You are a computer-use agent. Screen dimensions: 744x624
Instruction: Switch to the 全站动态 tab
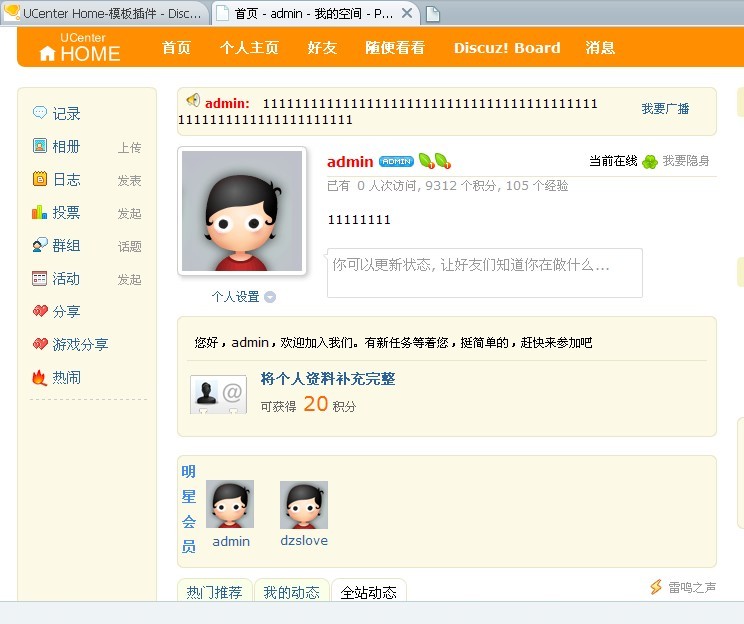[368, 592]
